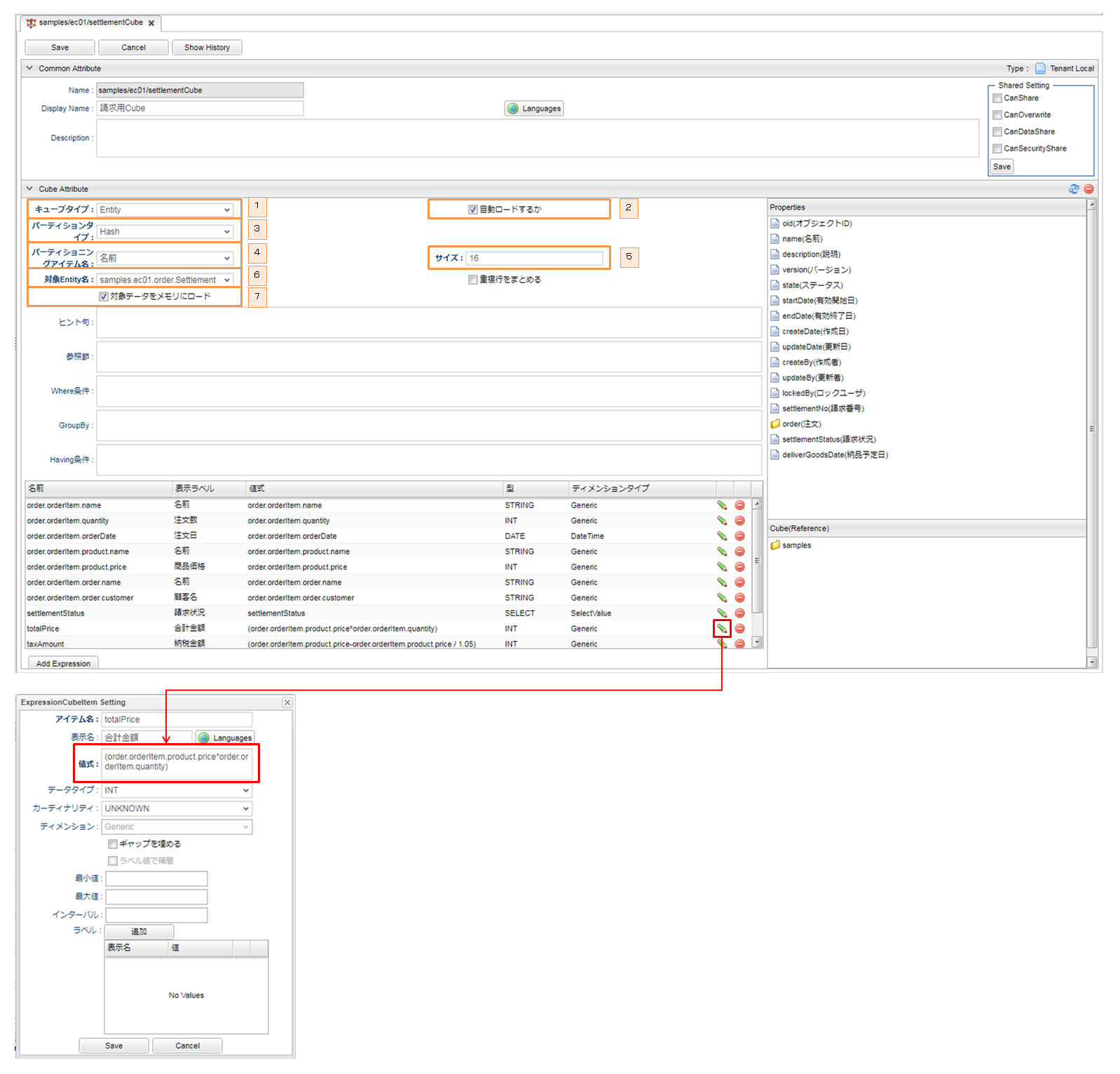The width and height of the screenshot is (1120, 1074).
Task: Collapse the Common Attribute section
Action: [29, 68]
